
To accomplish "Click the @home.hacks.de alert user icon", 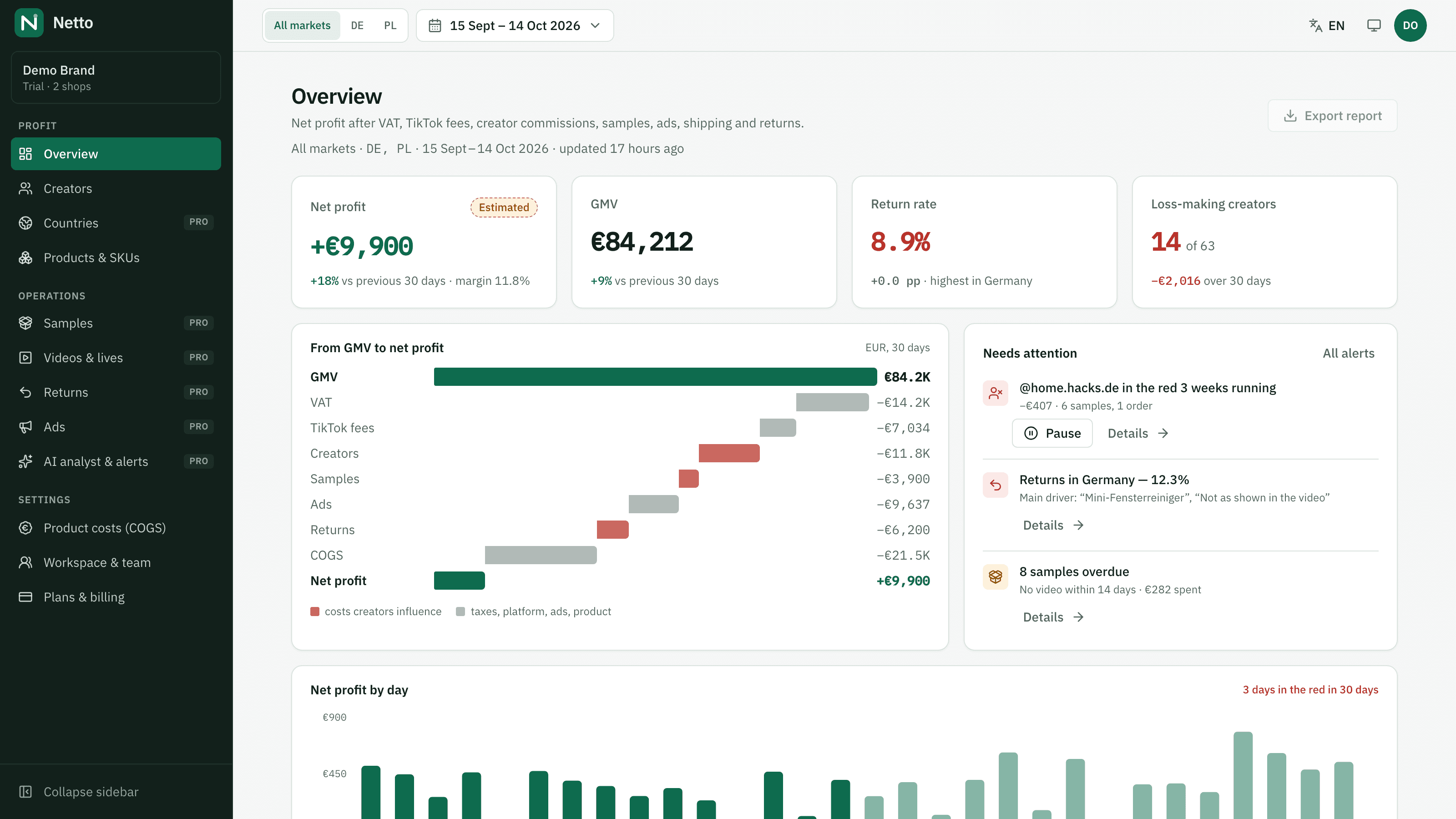I will click(996, 393).
